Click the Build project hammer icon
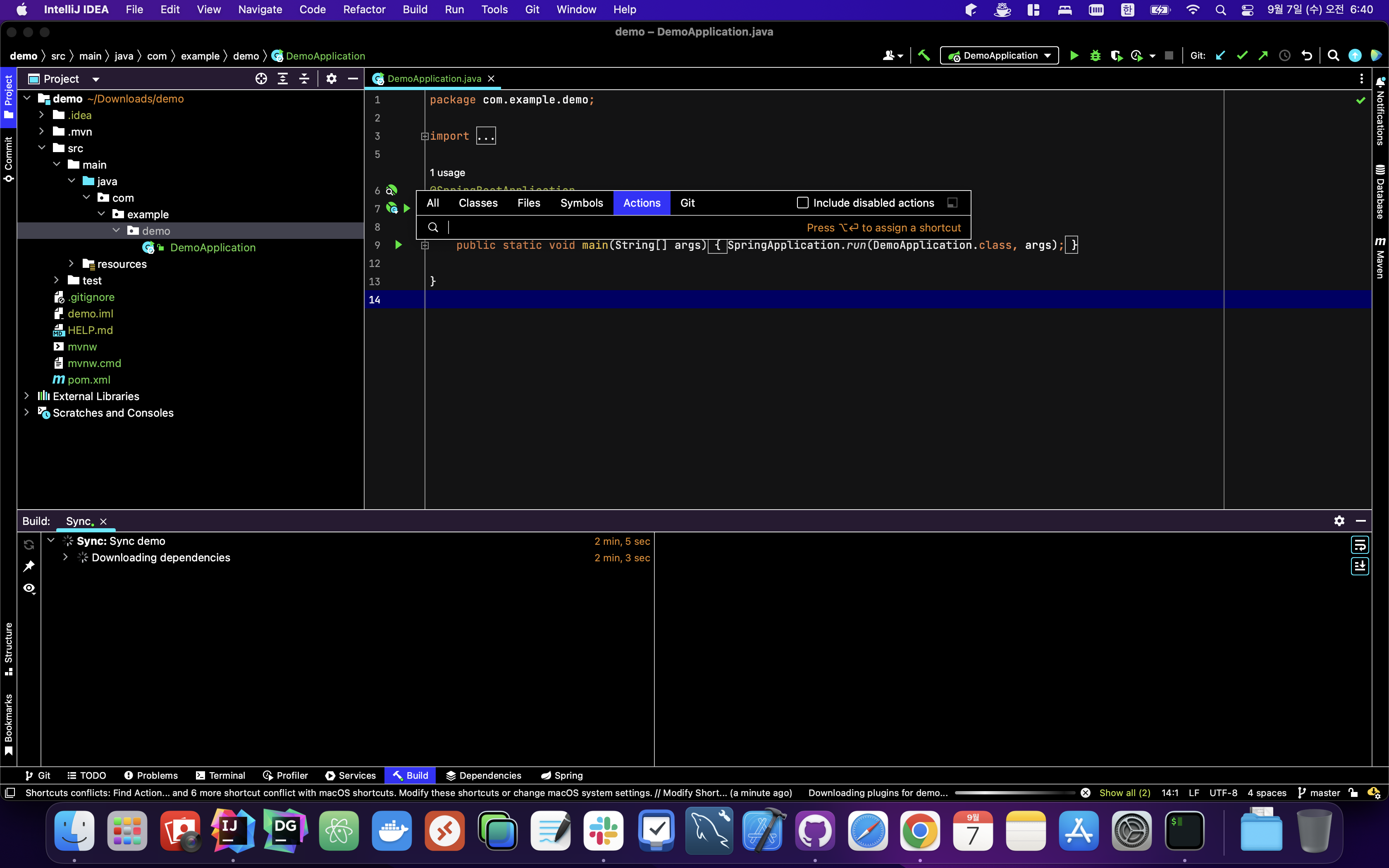 click(x=924, y=56)
